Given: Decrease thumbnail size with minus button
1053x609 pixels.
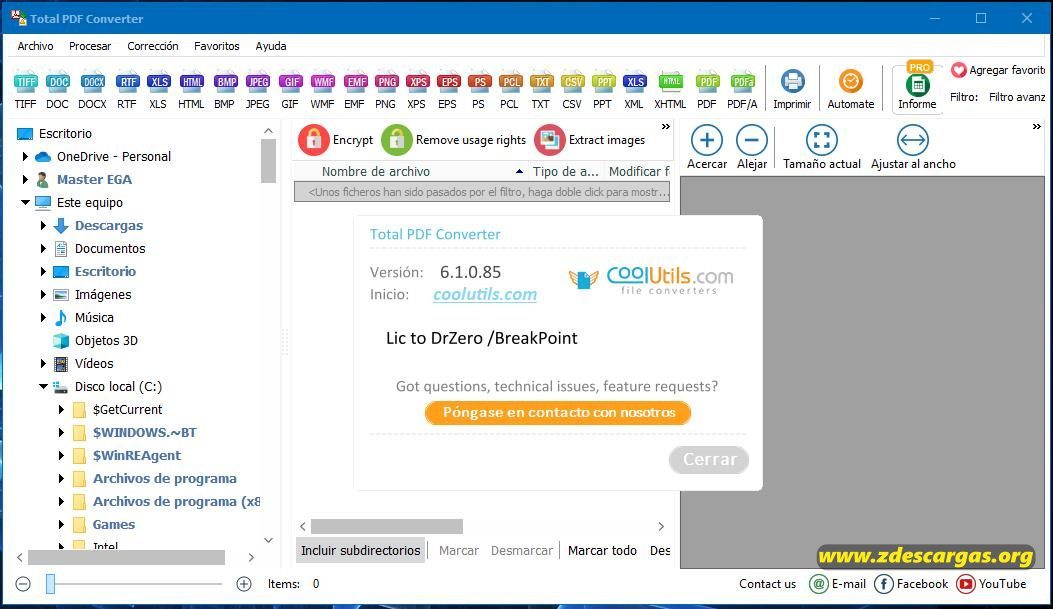Looking at the screenshot, I should click(x=23, y=584).
